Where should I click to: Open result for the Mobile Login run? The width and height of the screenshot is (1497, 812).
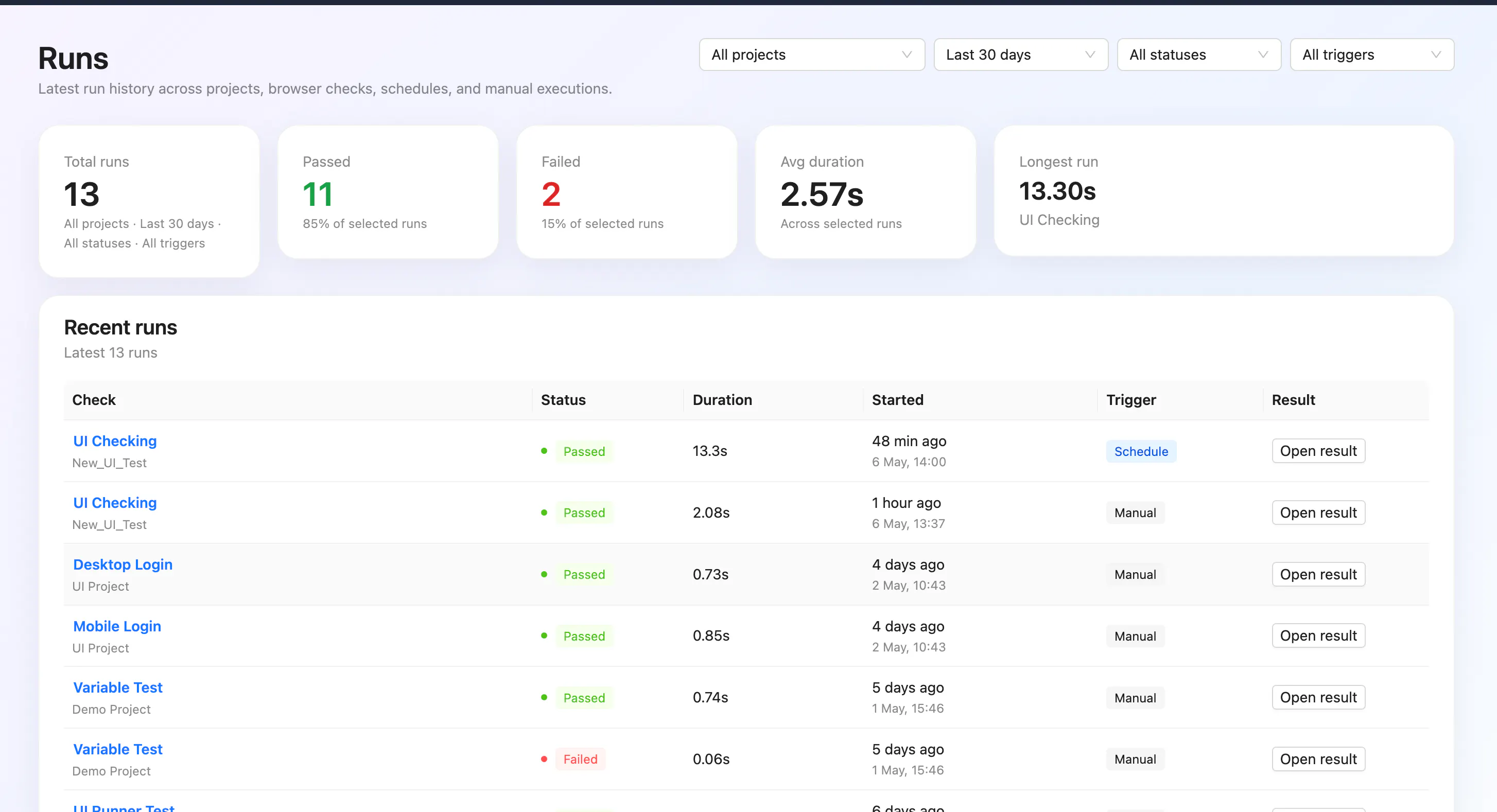click(x=1318, y=636)
